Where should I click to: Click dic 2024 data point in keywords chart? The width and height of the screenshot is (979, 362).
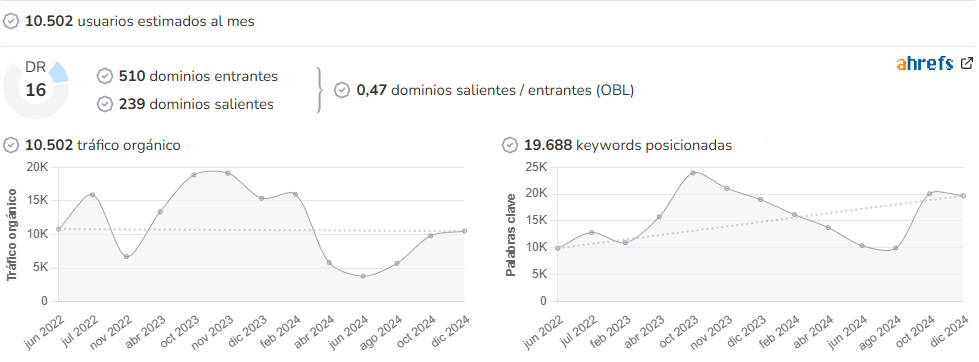[x=963, y=196]
